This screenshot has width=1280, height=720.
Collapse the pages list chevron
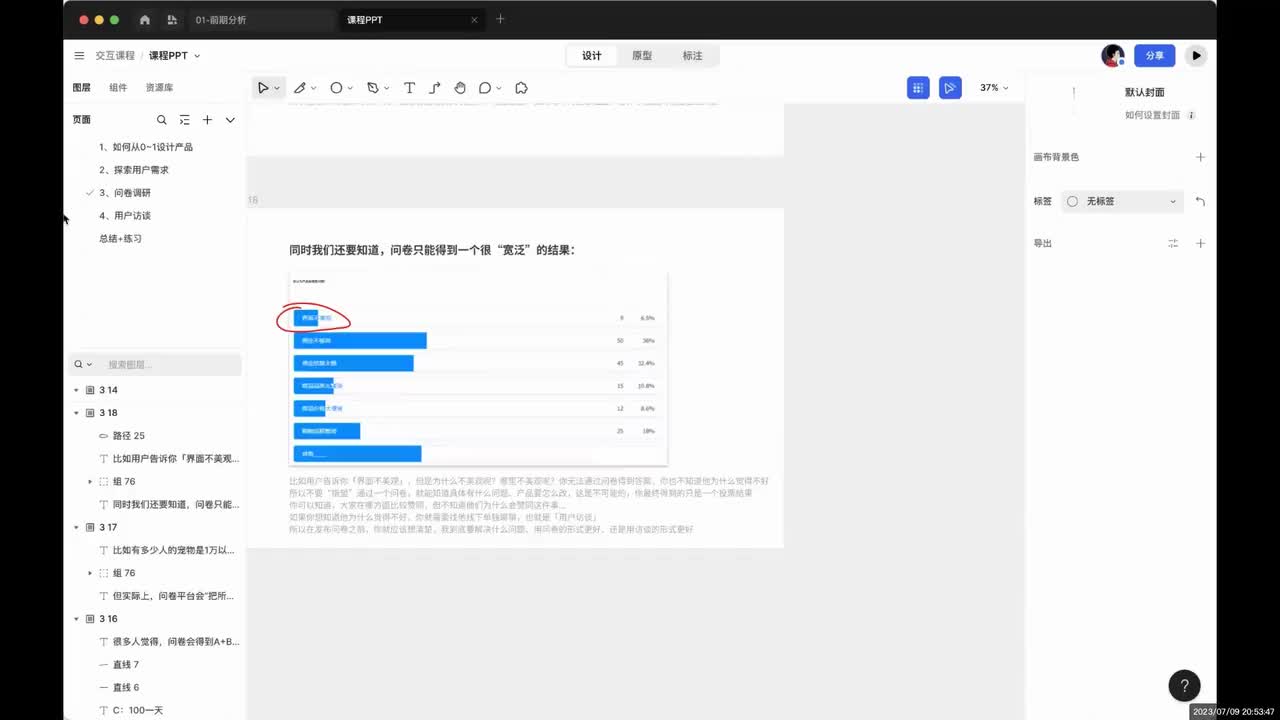pyautogui.click(x=230, y=120)
